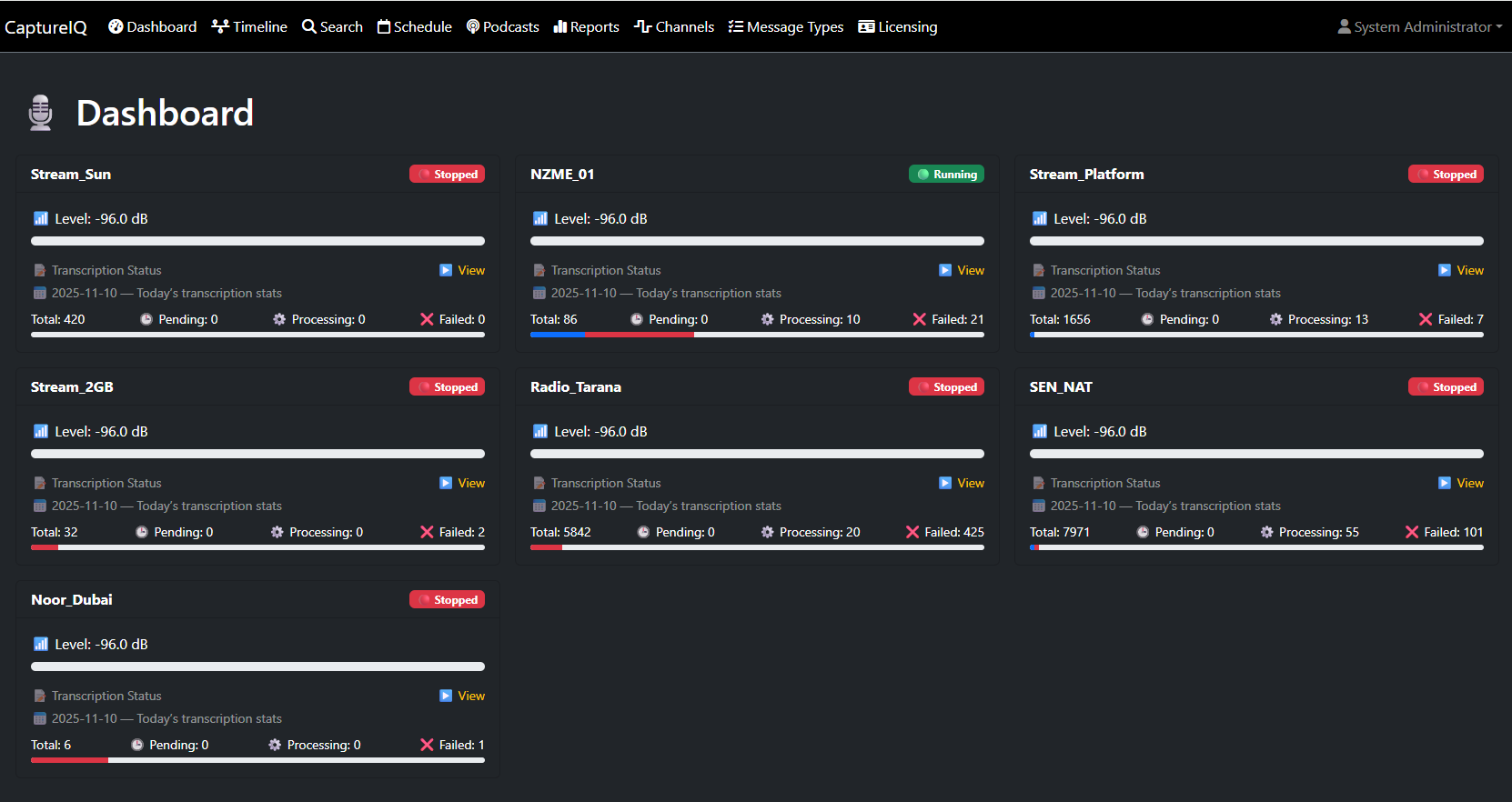Click the Transcription Status document icon in the Stream_2GB card
This screenshot has width=1512, height=802.
point(40,483)
